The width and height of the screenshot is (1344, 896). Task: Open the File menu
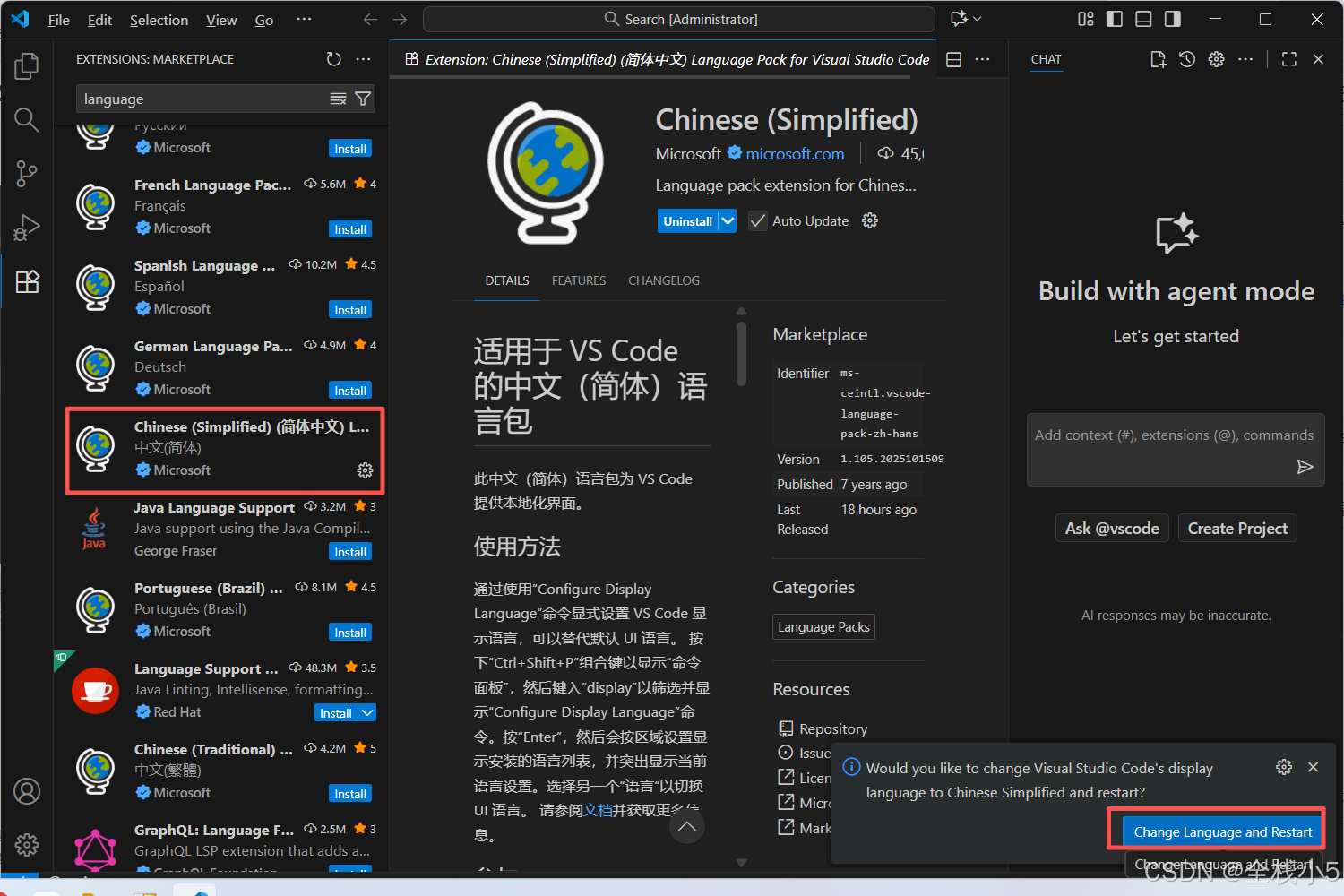click(x=58, y=20)
